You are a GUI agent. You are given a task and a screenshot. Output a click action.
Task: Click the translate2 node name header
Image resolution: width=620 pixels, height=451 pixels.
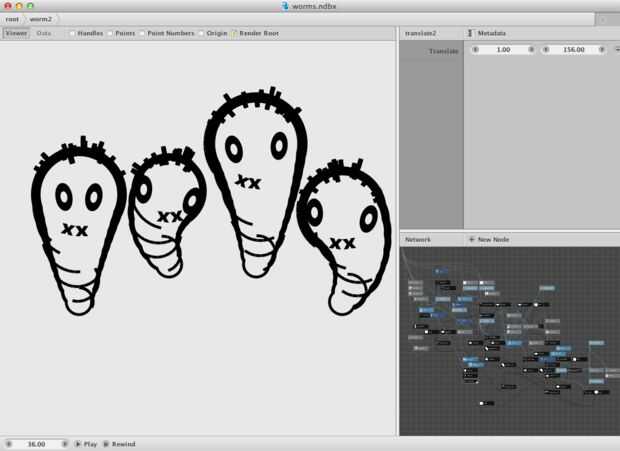click(x=420, y=33)
